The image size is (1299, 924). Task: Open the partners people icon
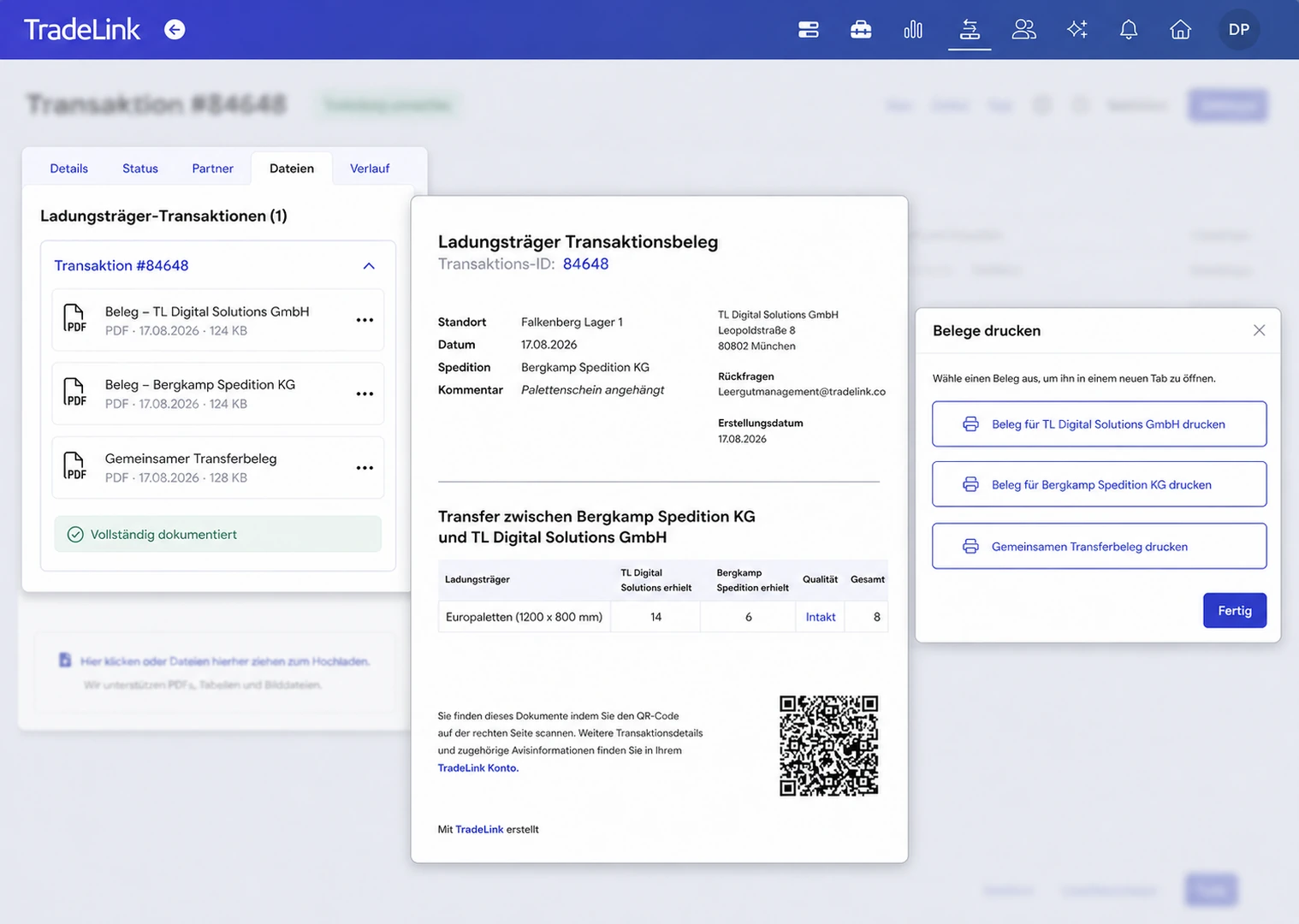tap(1024, 30)
